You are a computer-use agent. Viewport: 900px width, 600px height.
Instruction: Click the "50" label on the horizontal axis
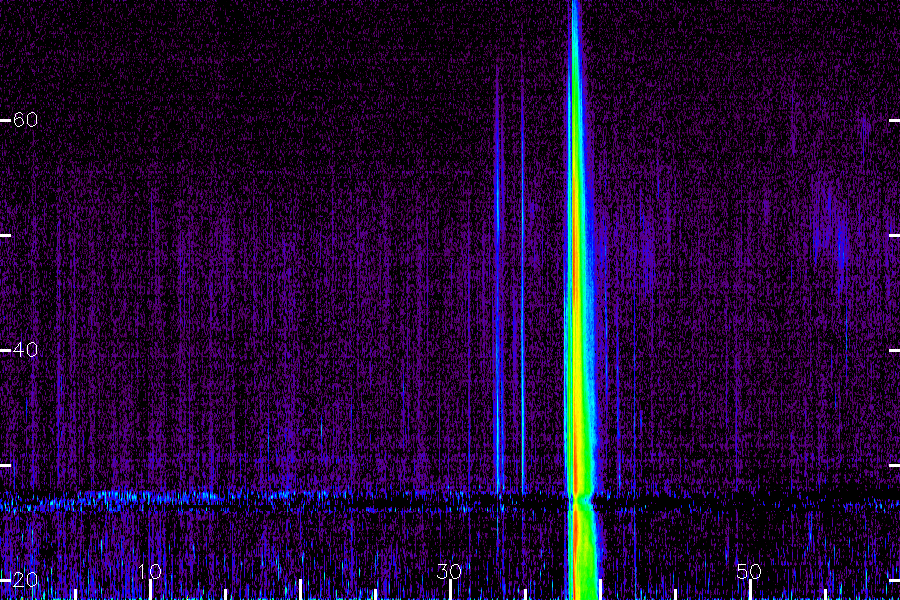[749, 571]
